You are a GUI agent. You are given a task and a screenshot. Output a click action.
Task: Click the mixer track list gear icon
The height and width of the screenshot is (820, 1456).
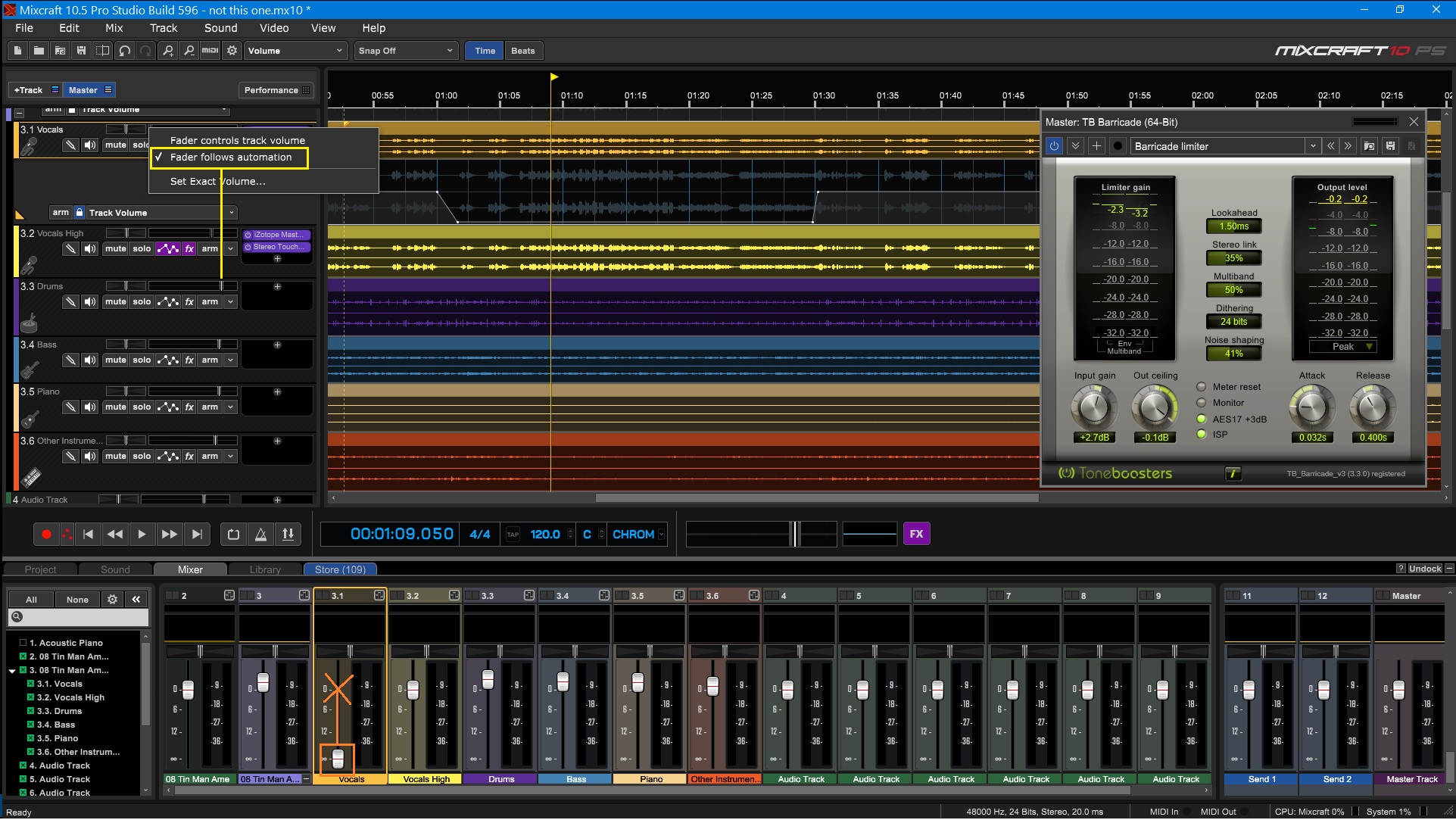112,599
